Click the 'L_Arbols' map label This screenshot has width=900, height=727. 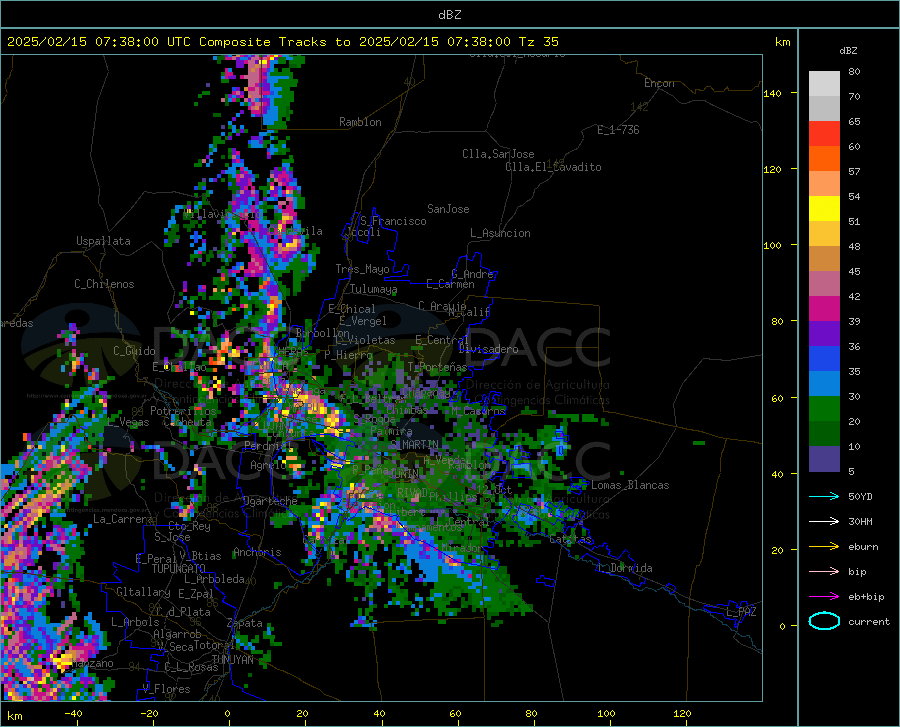pos(135,622)
